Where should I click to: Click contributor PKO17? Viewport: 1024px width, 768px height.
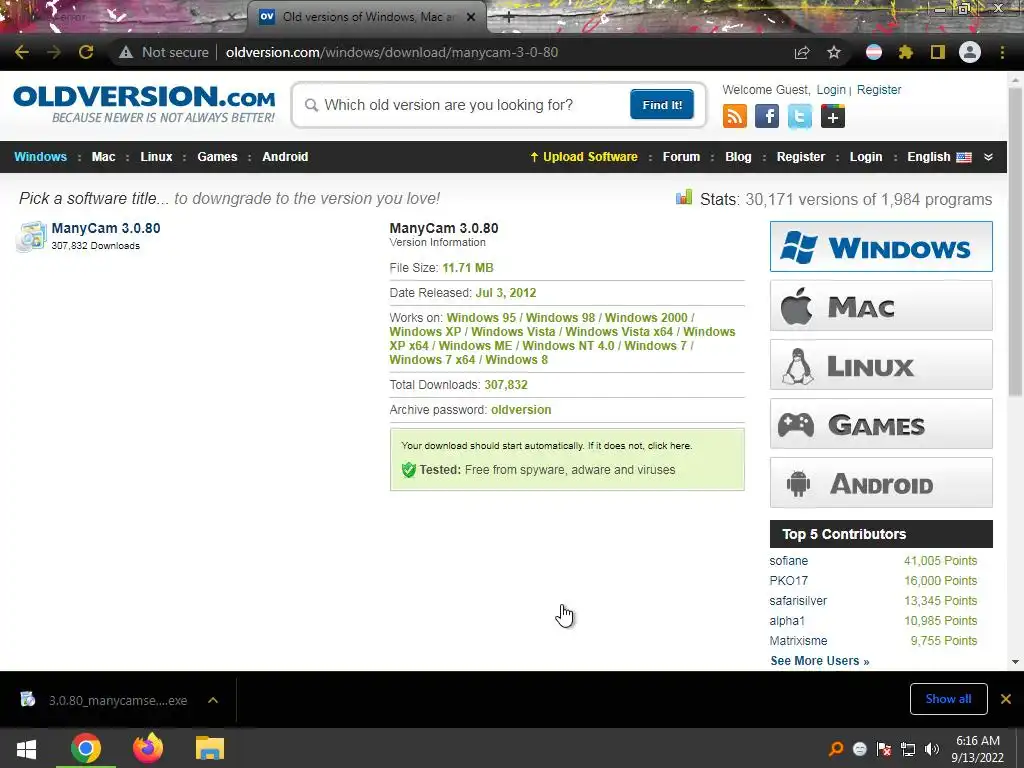788,581
